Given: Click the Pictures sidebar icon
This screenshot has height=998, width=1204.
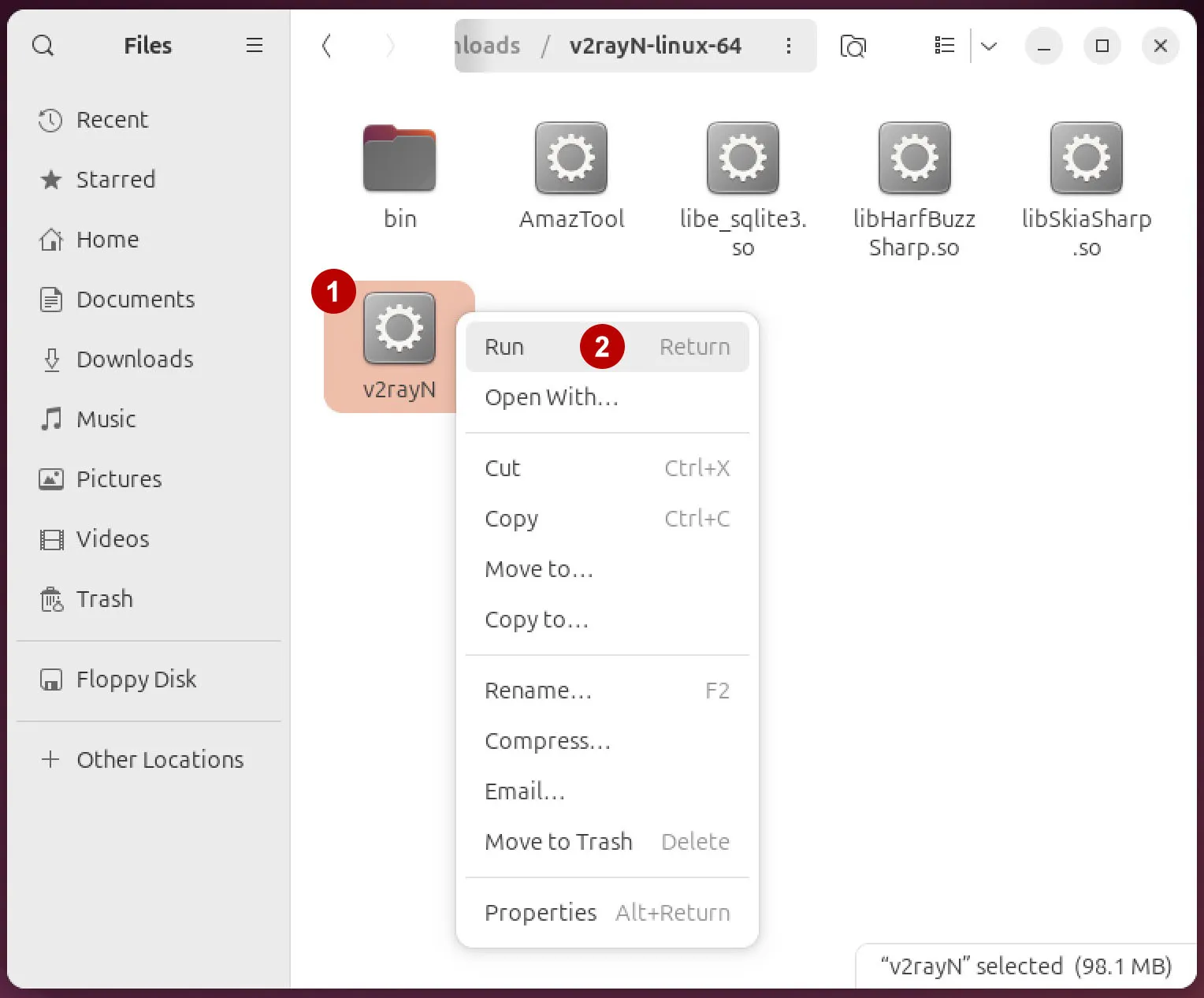Looking at the screenshot, I should pyautogui.click(x=50, y=479).
